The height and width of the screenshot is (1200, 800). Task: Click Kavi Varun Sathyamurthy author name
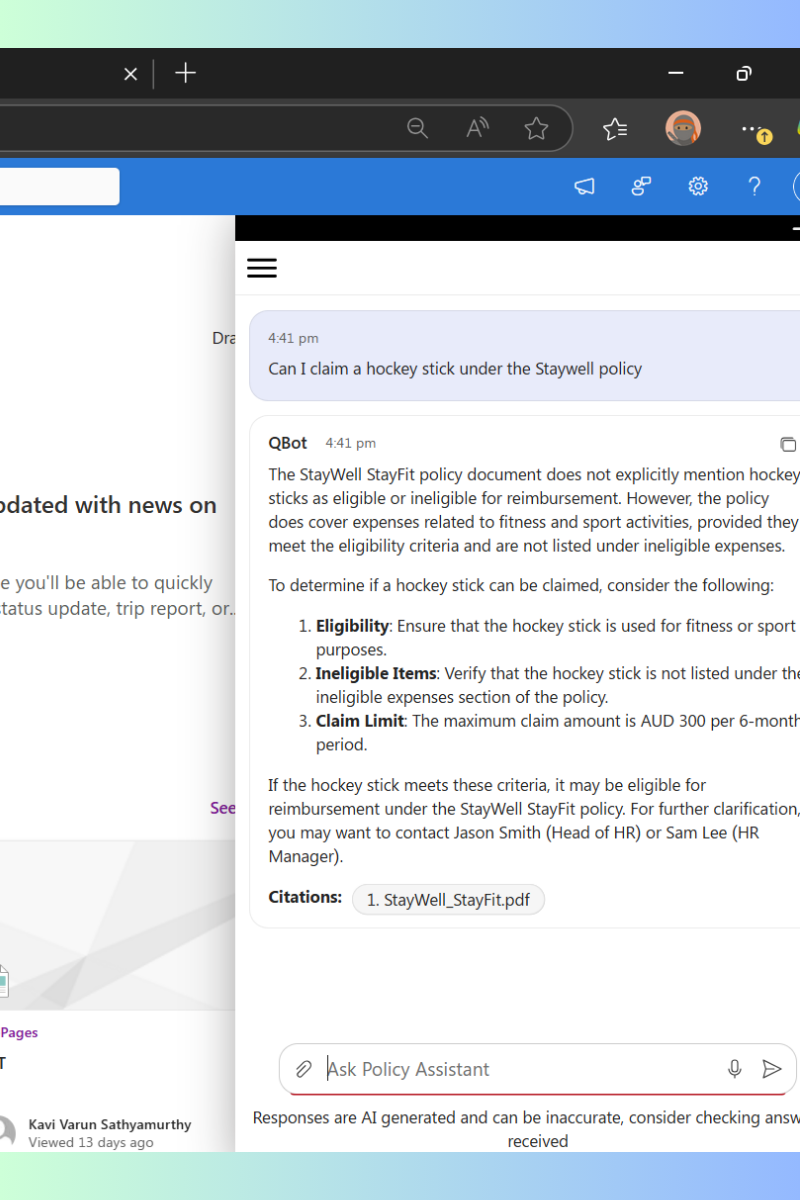click(x=110, y=1125)
